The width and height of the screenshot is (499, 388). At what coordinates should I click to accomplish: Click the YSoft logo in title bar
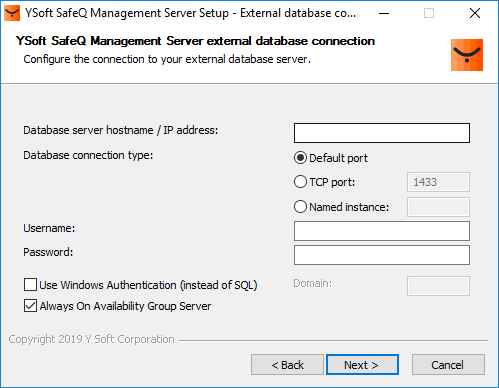click(12, 13)
